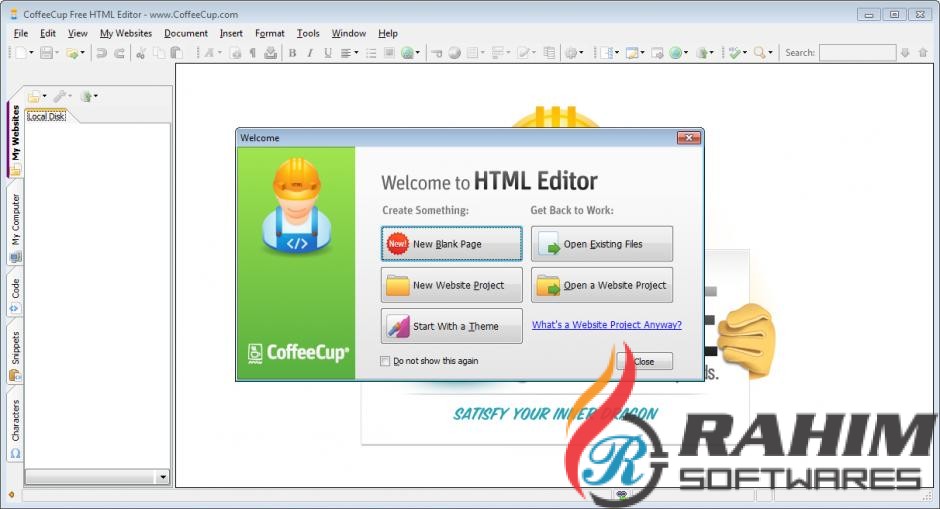Click the Redo arrow icon
The height and width of the screenshot is (509, 940).
point(119,53)
